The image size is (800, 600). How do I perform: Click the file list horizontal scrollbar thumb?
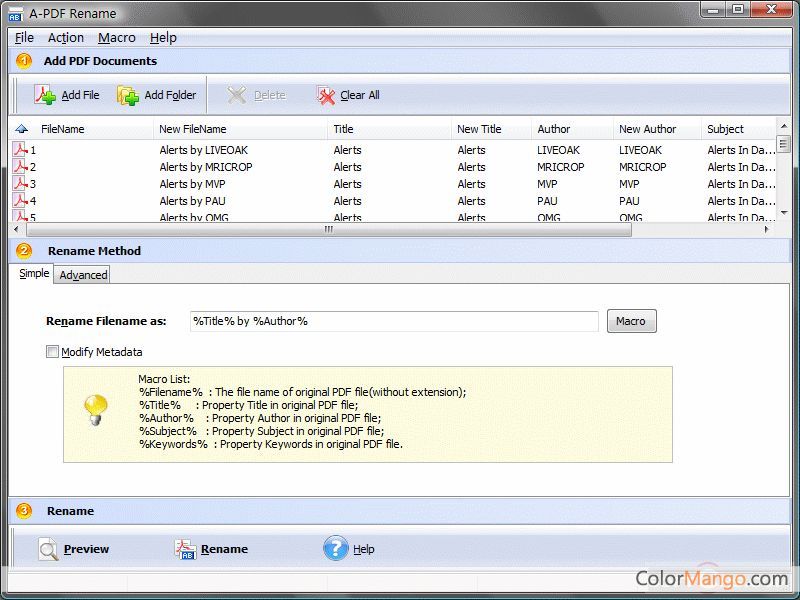(x=329, y=230)
